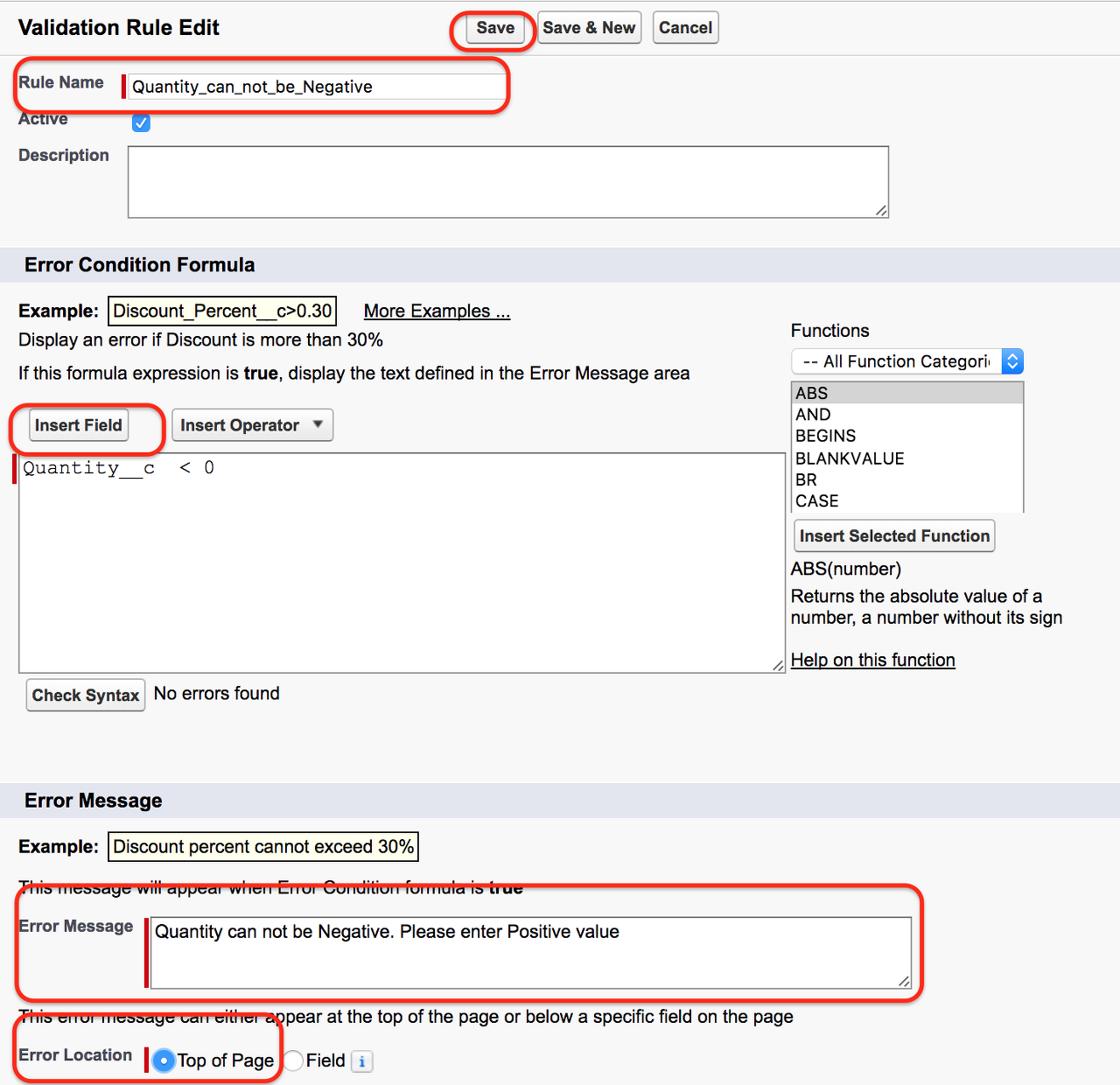1120x1085 pixels.
Task: Click into the Error Message text area
Action: point(531,953)
